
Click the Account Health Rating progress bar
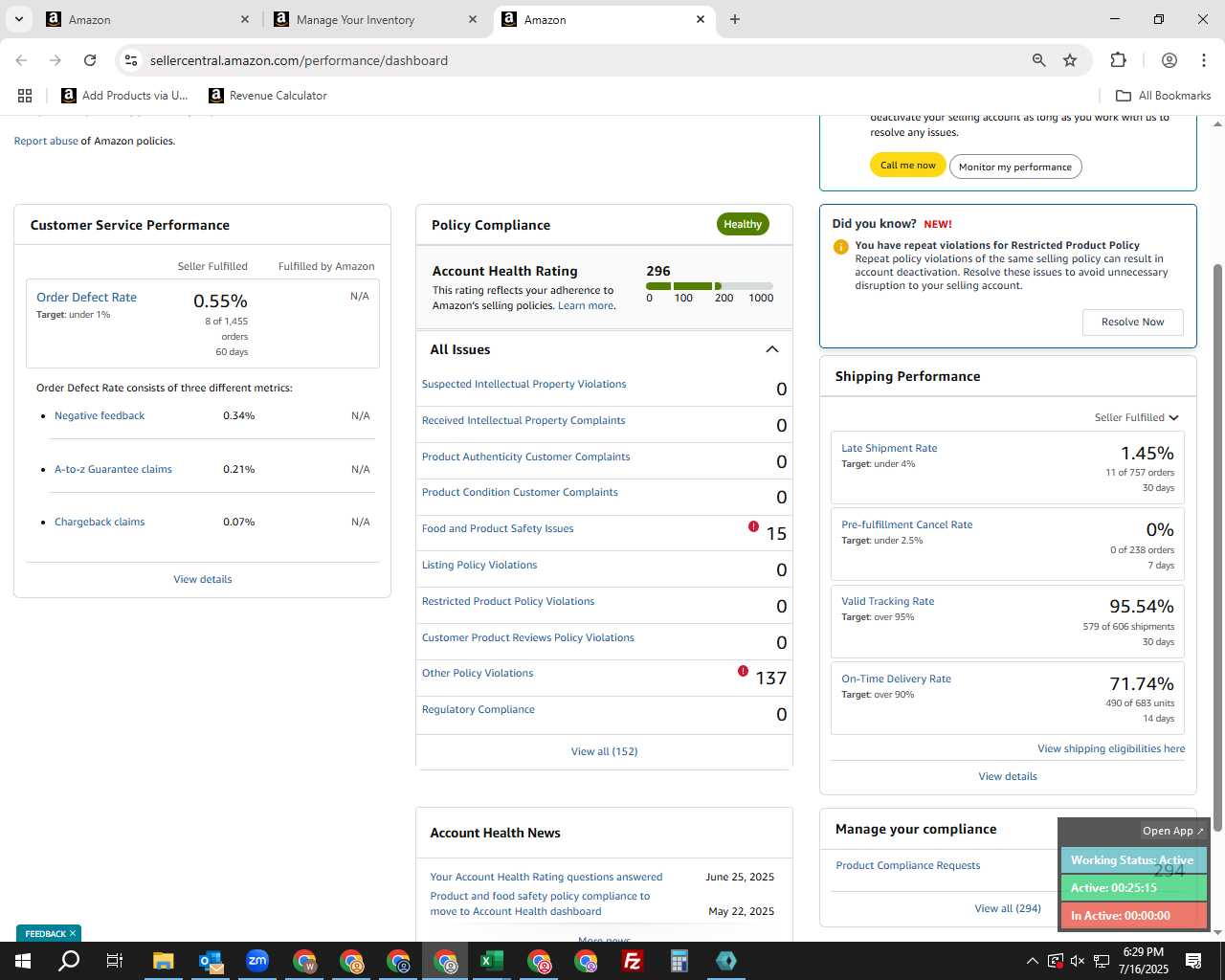pyautogui.click(x=709, y=286)
